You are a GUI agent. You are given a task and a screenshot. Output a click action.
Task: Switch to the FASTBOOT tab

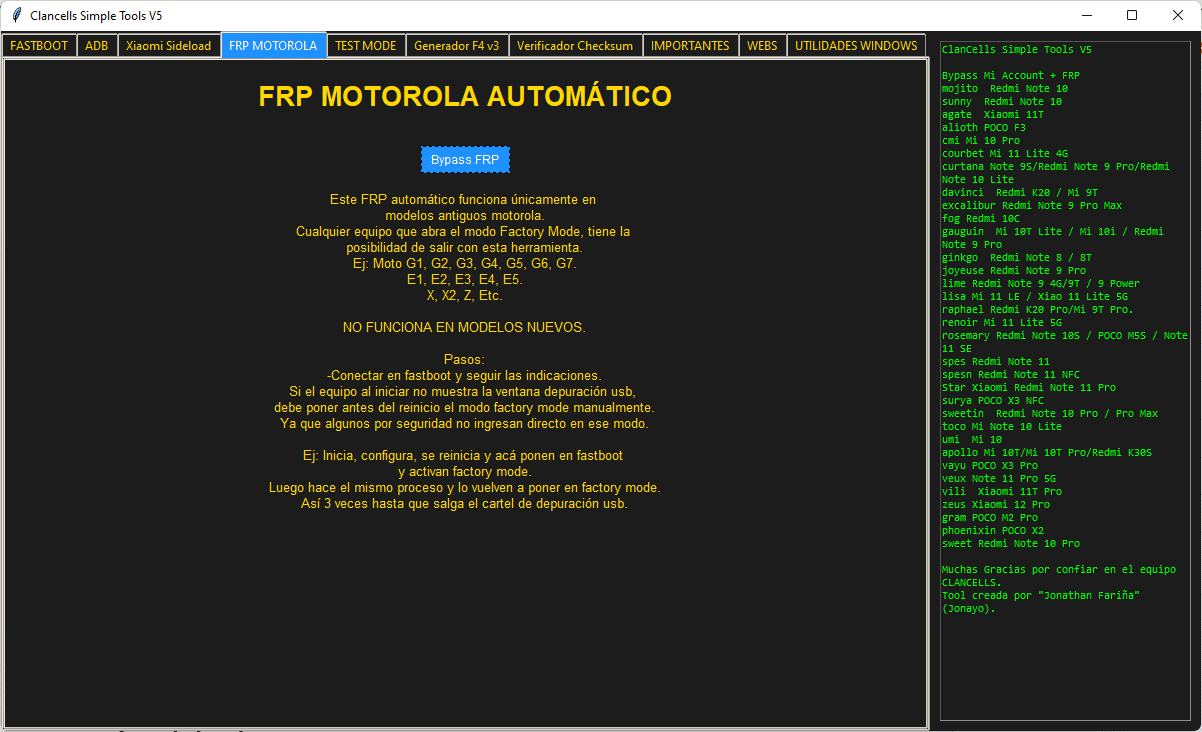point(39,46)
